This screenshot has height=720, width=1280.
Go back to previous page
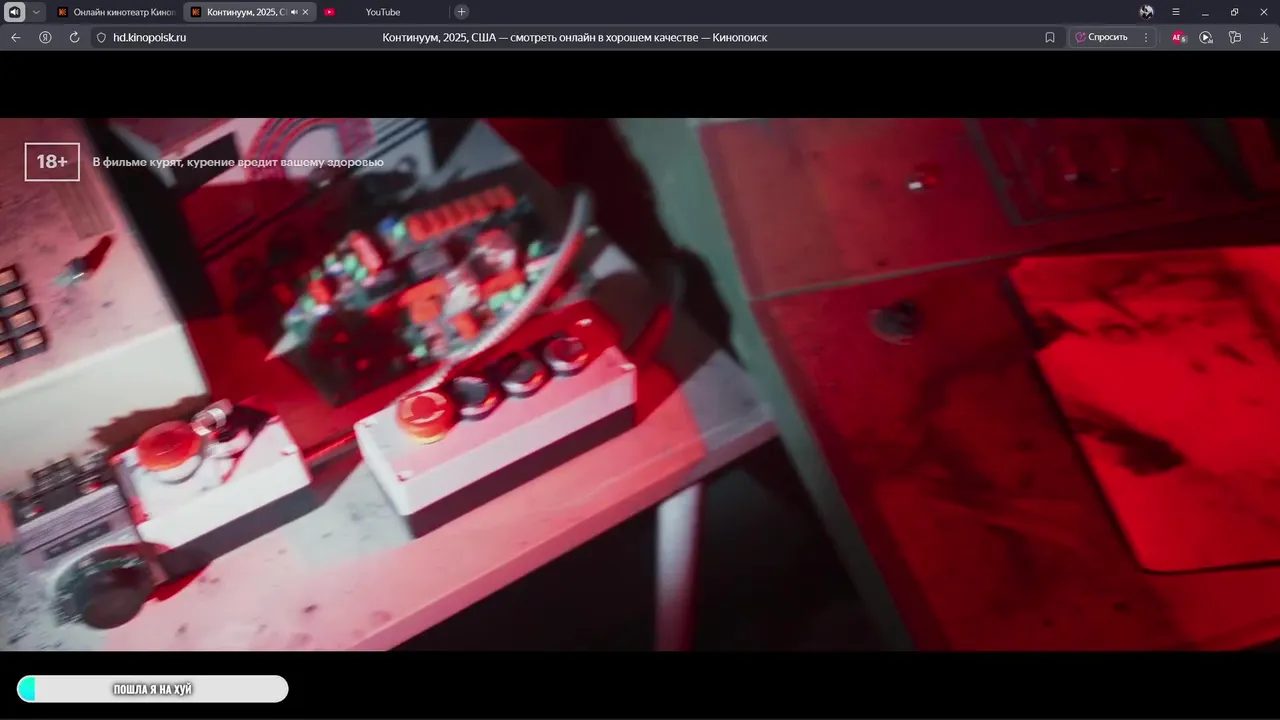(15, 37)
